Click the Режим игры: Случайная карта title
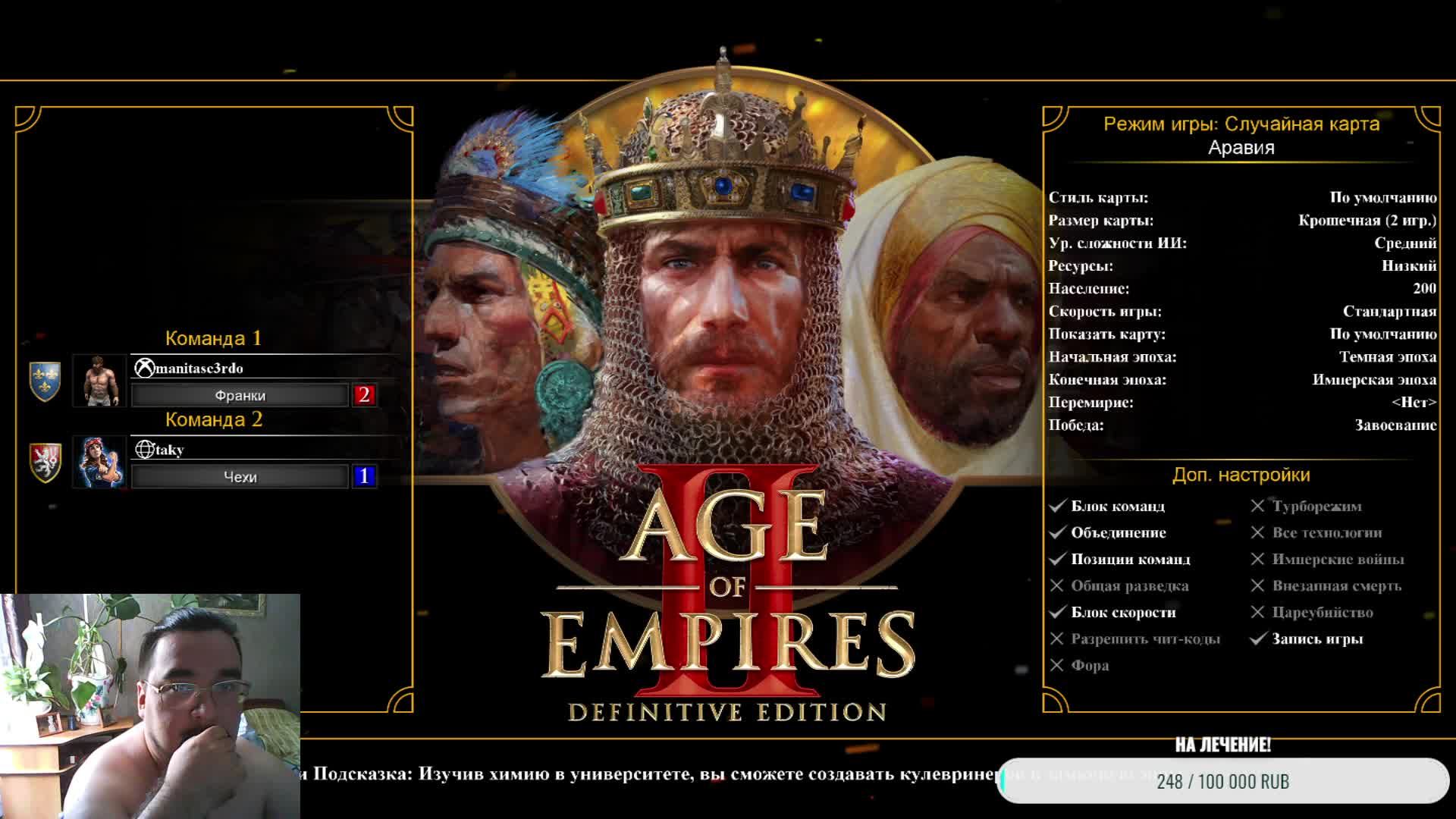 tap(1241, 124)
